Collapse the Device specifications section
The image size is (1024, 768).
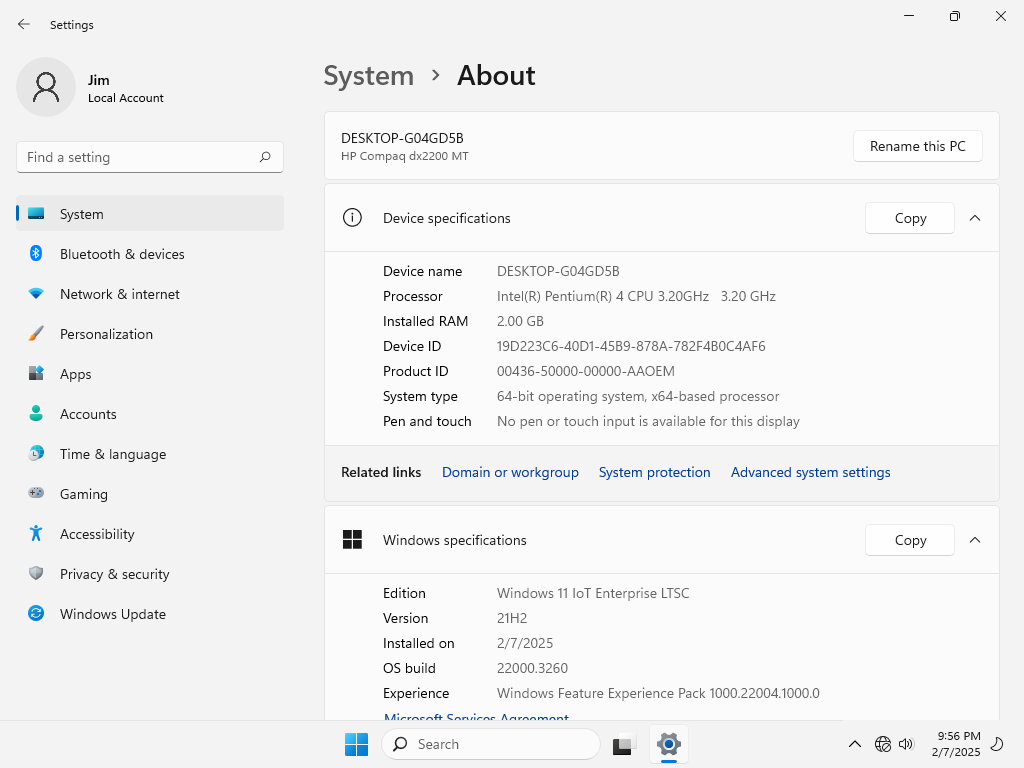(x=975, y=218)
